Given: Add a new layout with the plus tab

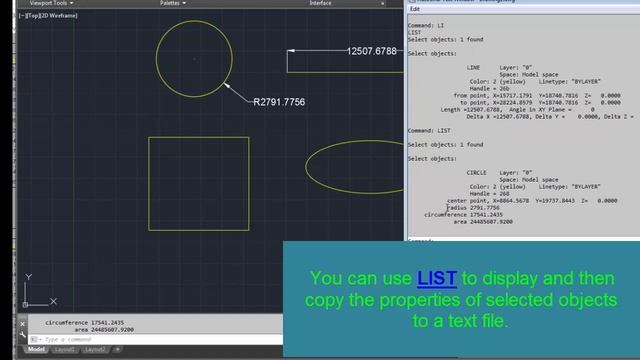Looking at the screenshot, I should [118, 349].
